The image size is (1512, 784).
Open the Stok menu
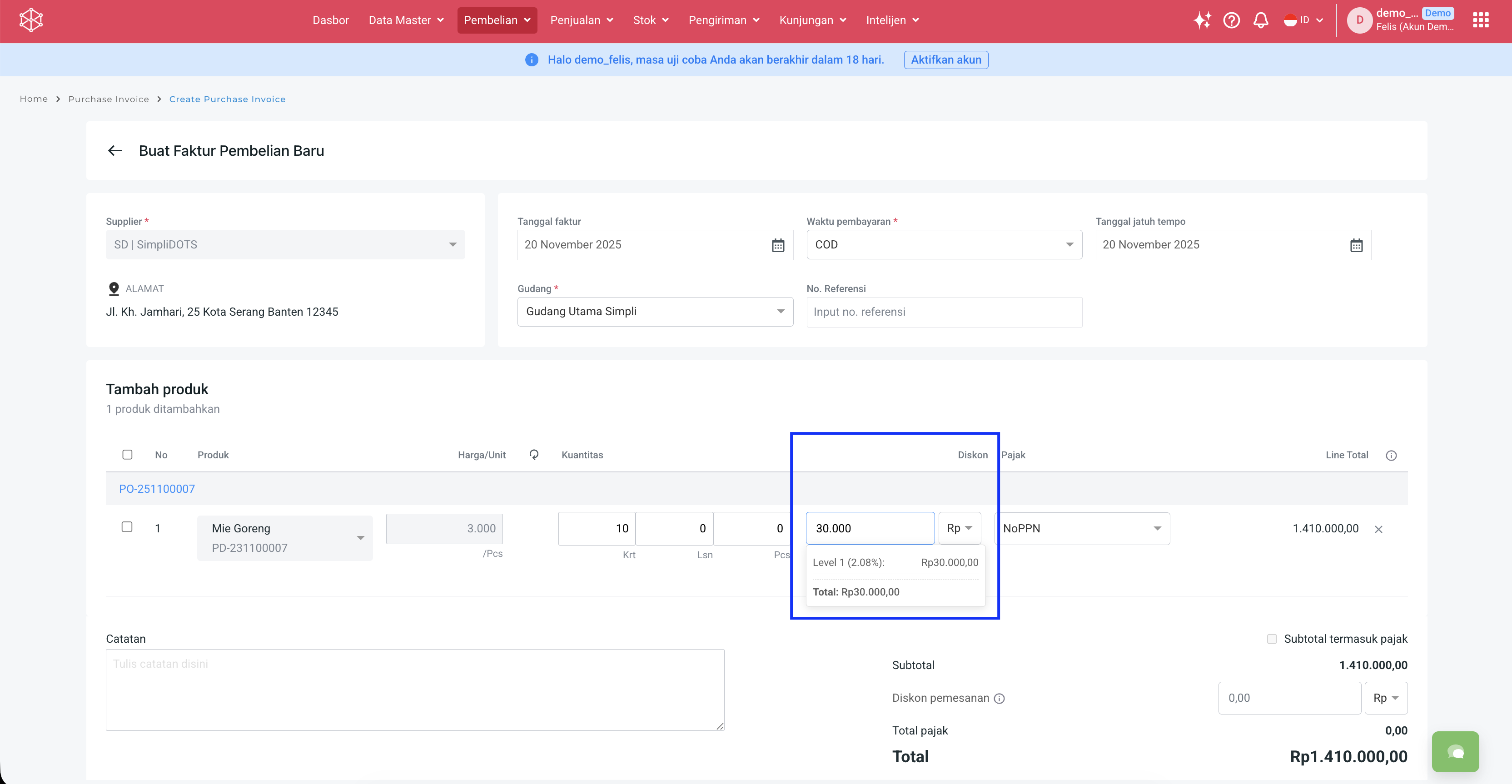pos(650,20)
